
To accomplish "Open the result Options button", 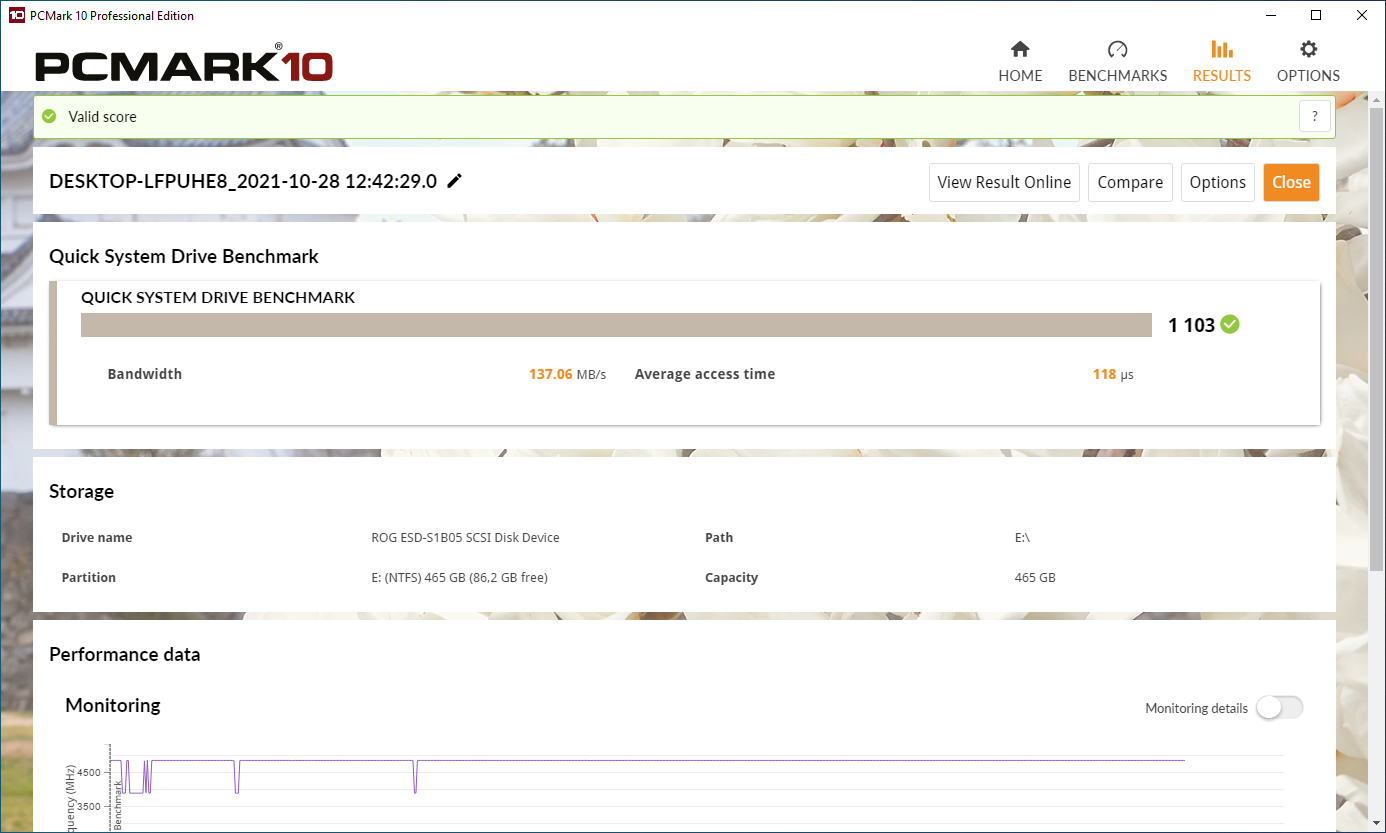I will coord(1218,182).
